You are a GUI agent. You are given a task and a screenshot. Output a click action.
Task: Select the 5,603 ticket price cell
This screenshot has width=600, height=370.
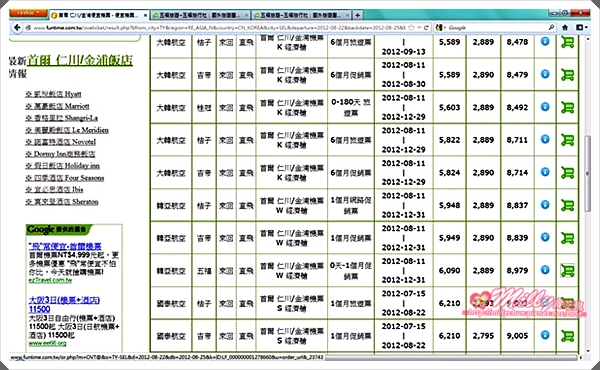450,108
